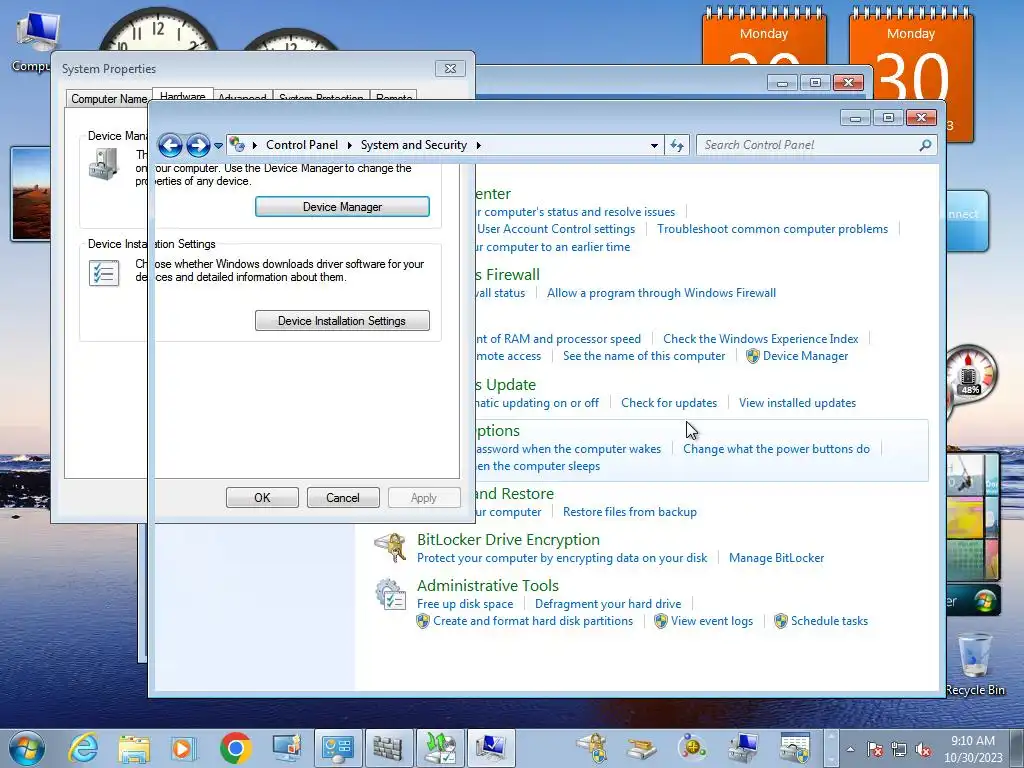
Task: Open Allow a program through Windows Firewall
Action: pyautogui.click(x=662, y=293)
